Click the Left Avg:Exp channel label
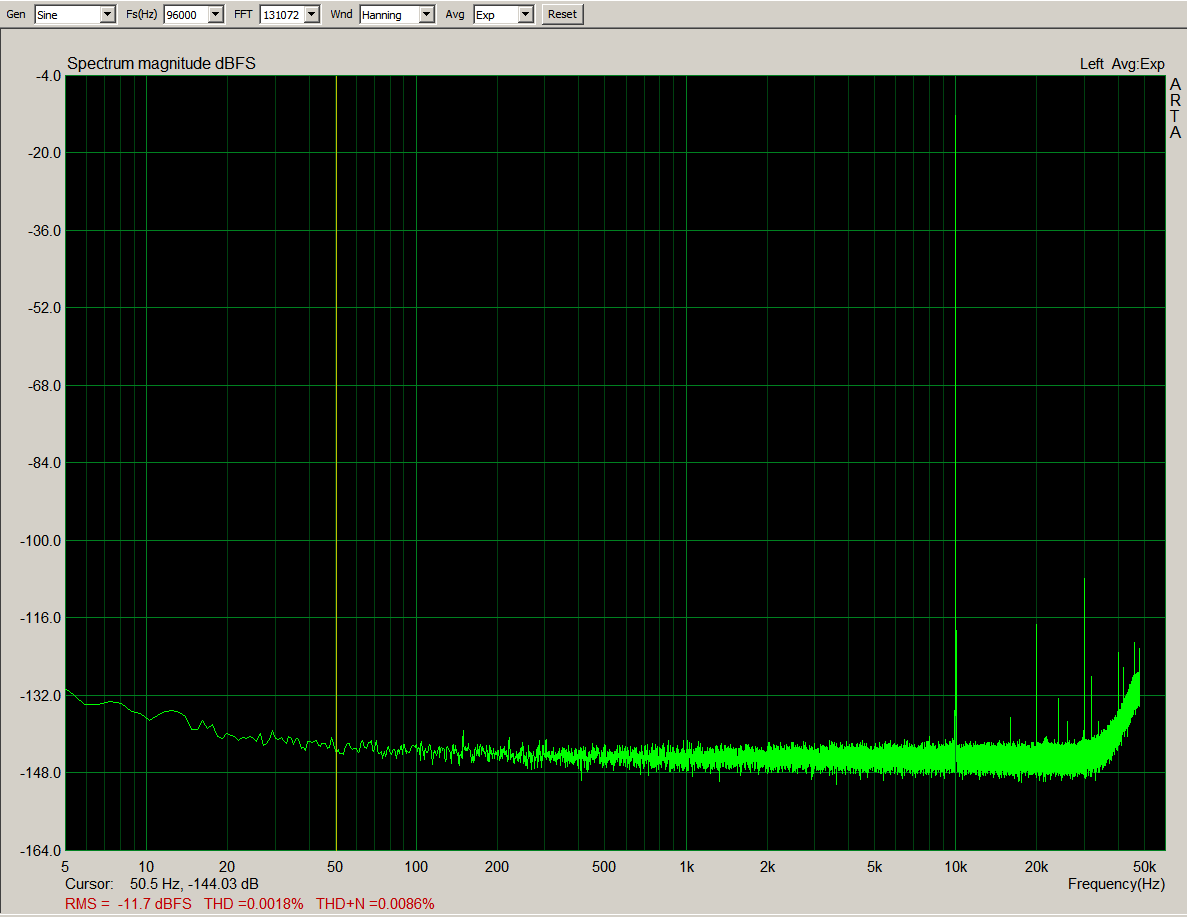The width and height of the screenshot is (1187, 917). click(1122, 64)
